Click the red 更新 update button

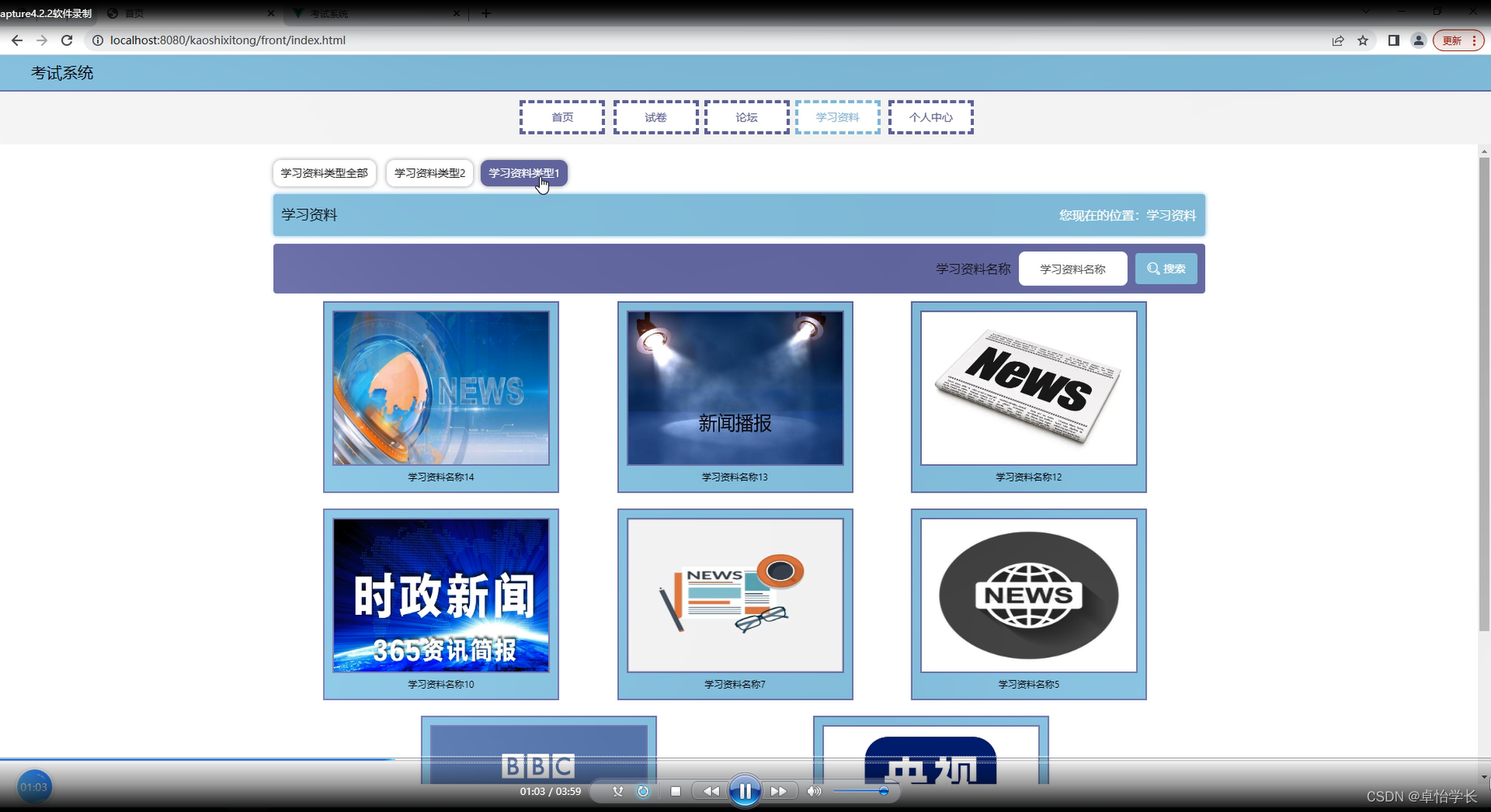tap(1459, 41)
